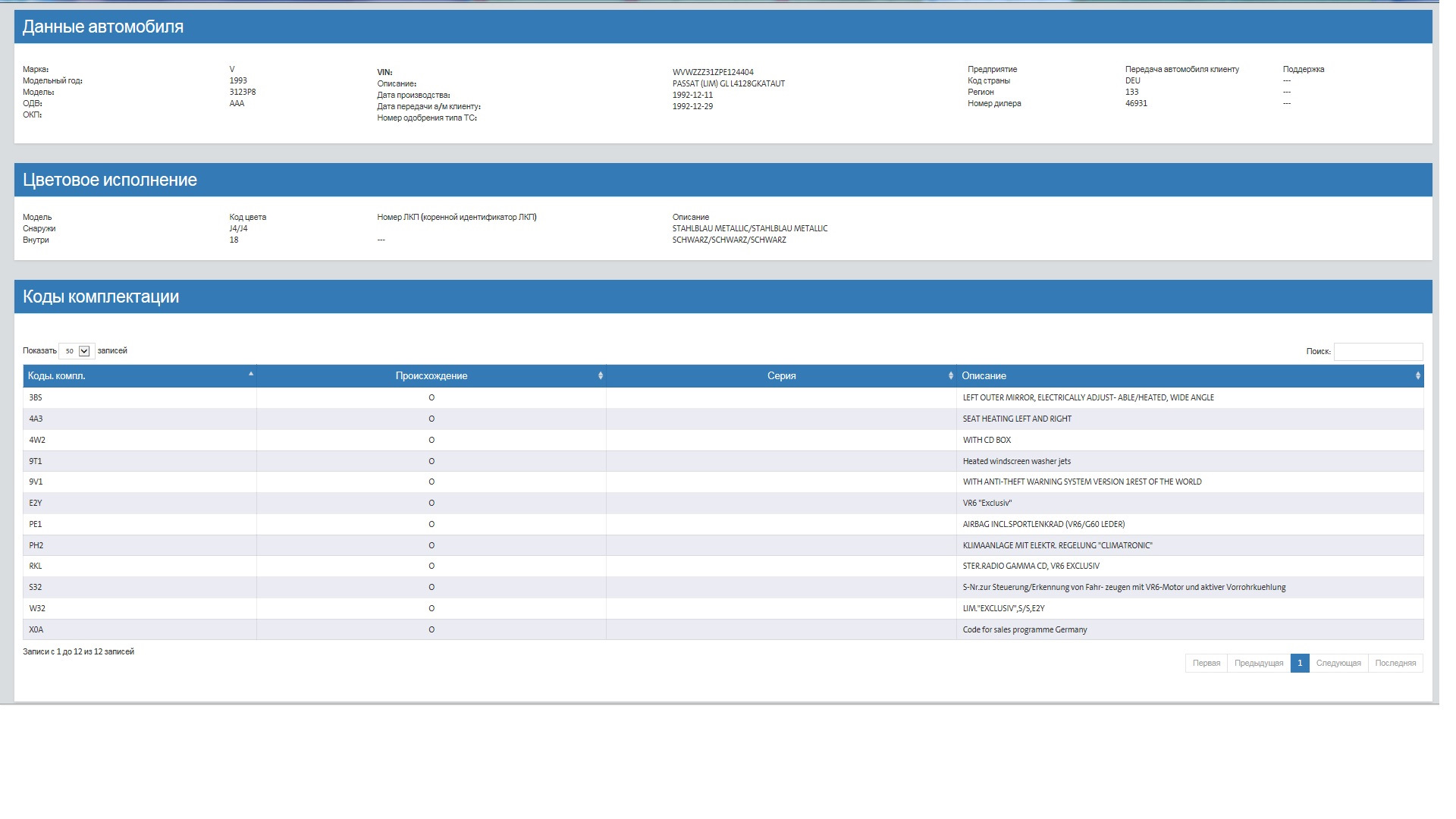This screenshot has height=819, width=1456.
Task: Click 'Записи с 1 до 12' info text
Action: 78,651
